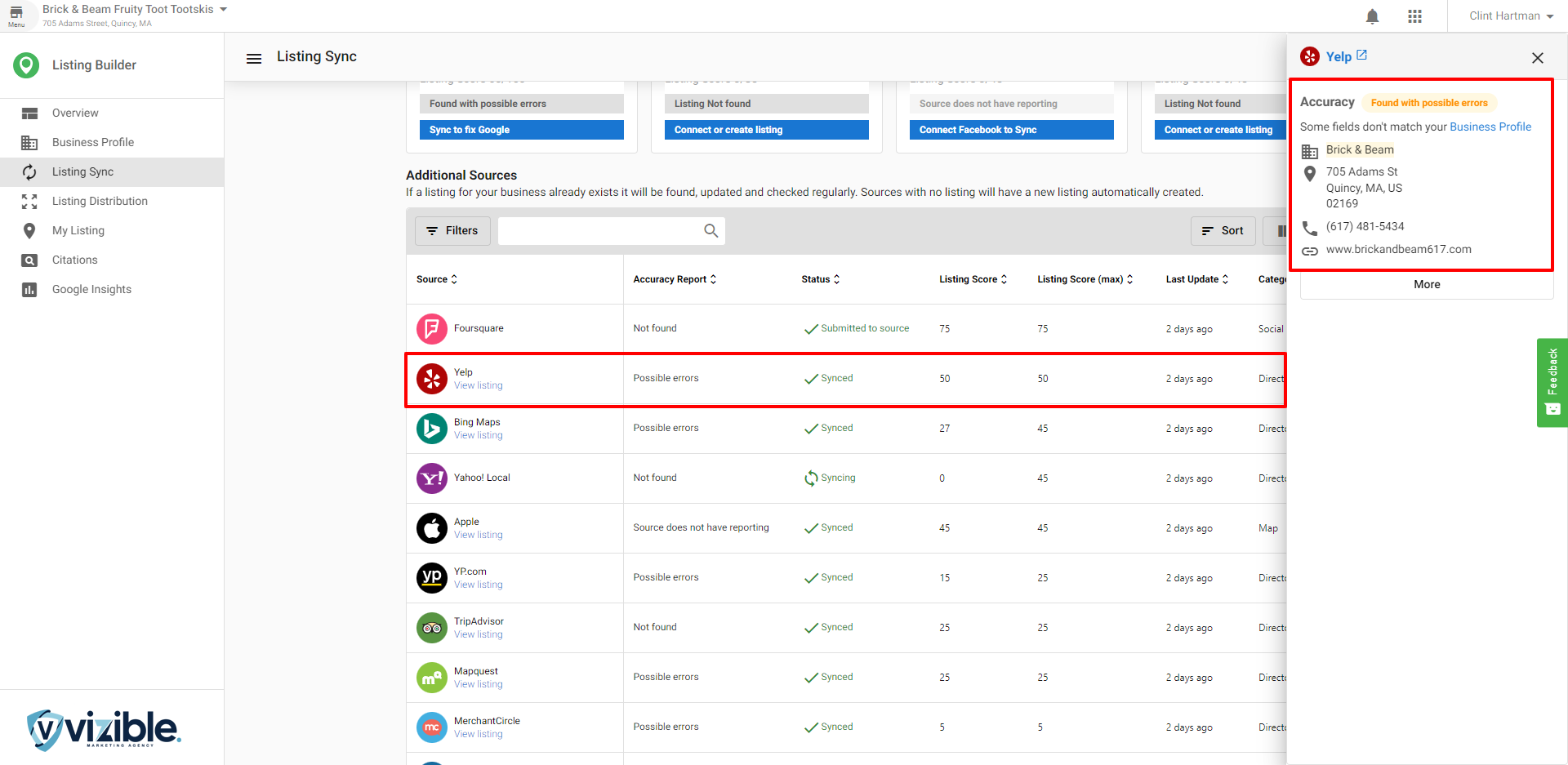Click the TripAdvisor source logo
The height and width of the screenshot is (765, 1568).
click(x=431, y=628)
